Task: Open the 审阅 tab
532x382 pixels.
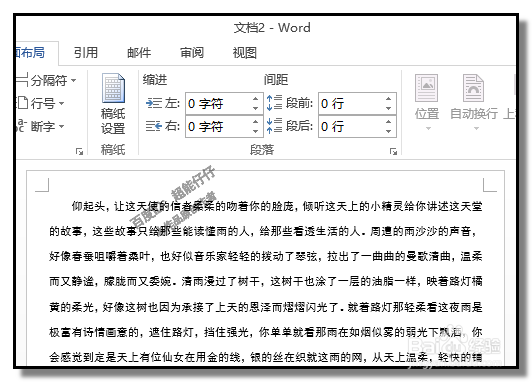Action: (192, 53)
